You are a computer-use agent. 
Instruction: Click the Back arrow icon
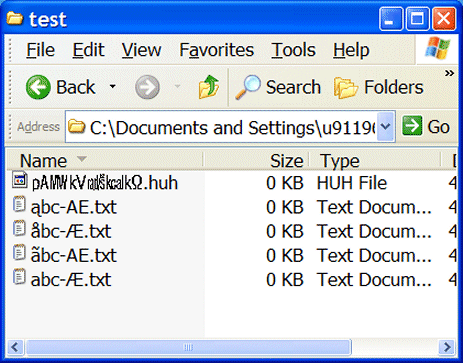pyautogui.click(x=38, y=87)
